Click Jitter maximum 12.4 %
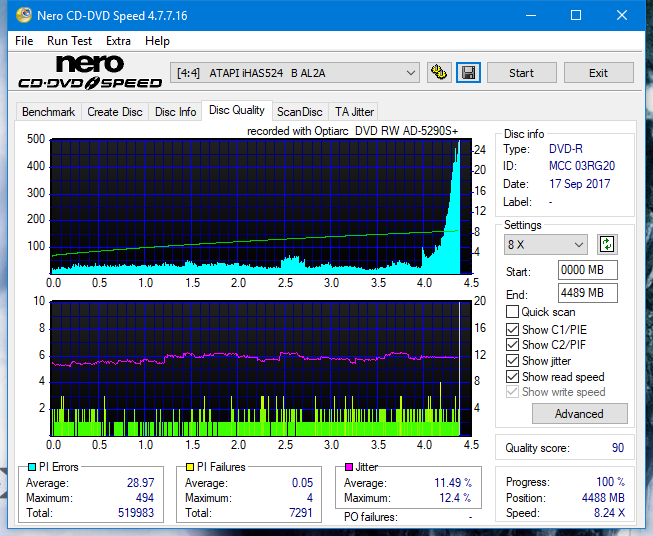Screen dimensions: 653x536 (455, 498)
